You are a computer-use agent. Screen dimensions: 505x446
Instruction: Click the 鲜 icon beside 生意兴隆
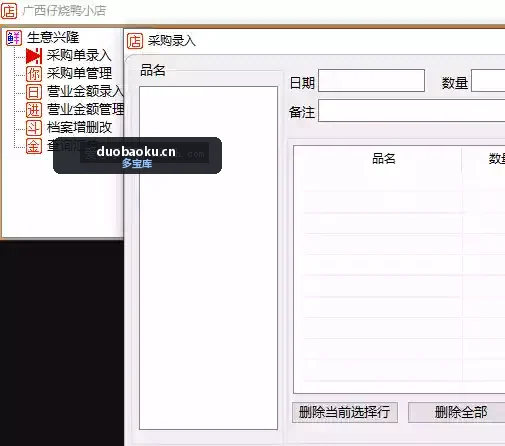click(x=14, y=37)
